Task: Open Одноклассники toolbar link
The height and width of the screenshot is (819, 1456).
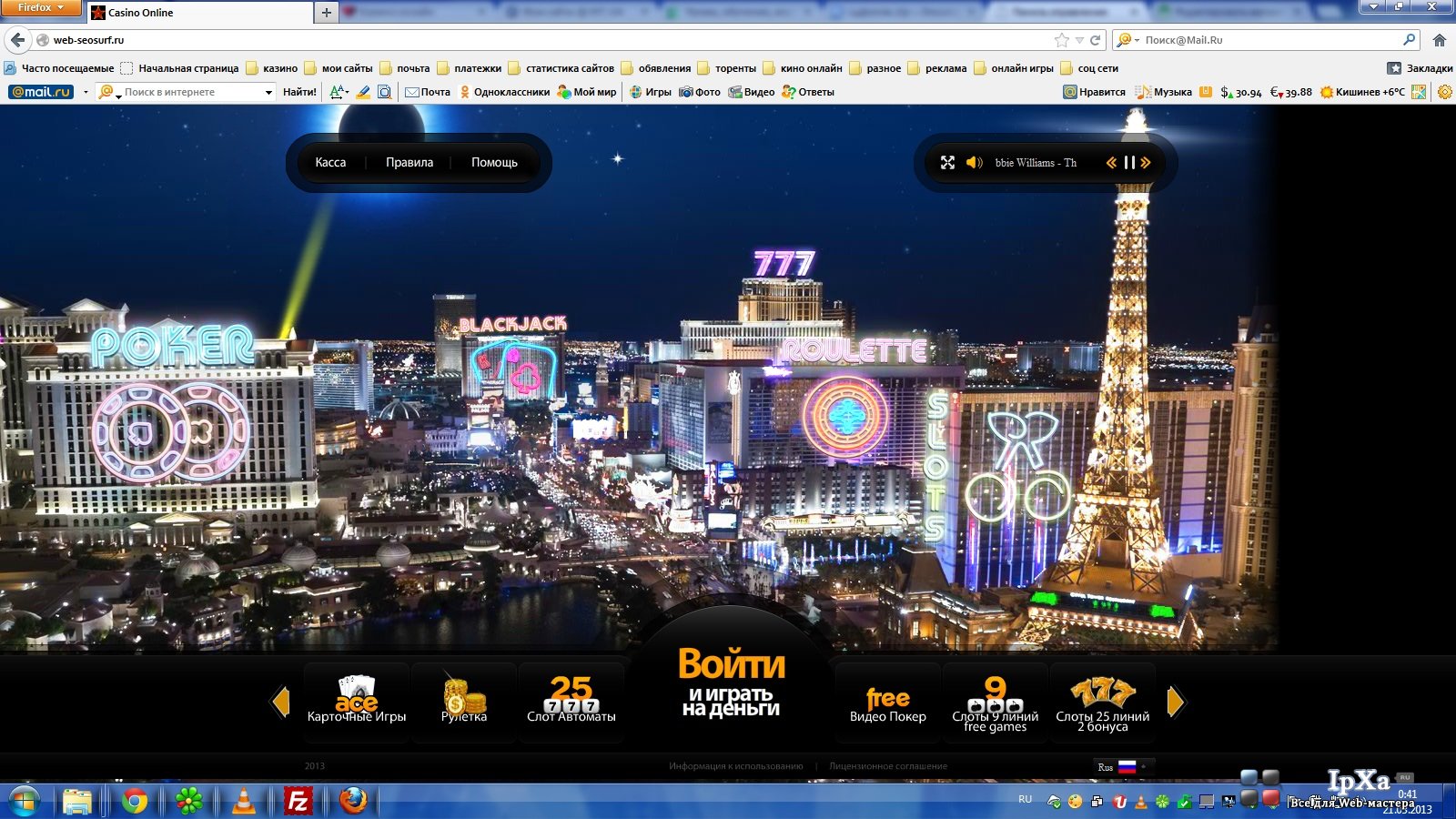Action: (x=504, y=92)
